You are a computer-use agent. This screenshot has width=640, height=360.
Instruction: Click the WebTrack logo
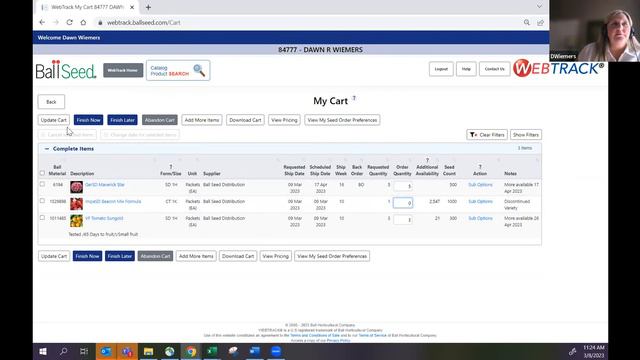(558, 68)
